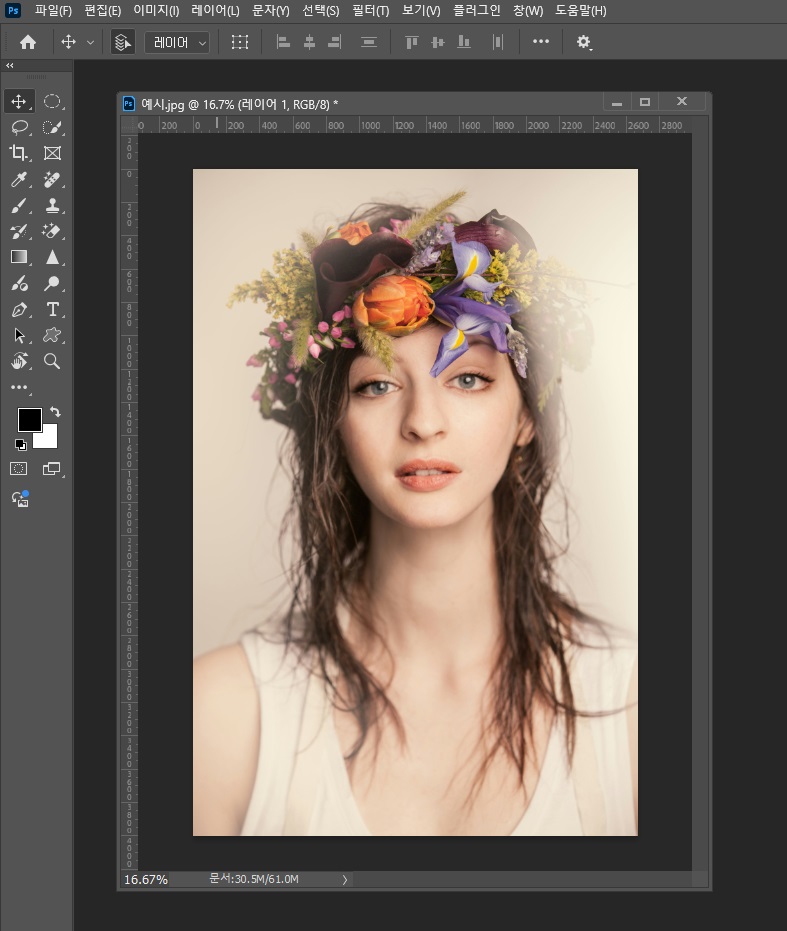Toggle Quick Mask mode
This screenshot has width=787, height=931.
click(x=18, y=468)
